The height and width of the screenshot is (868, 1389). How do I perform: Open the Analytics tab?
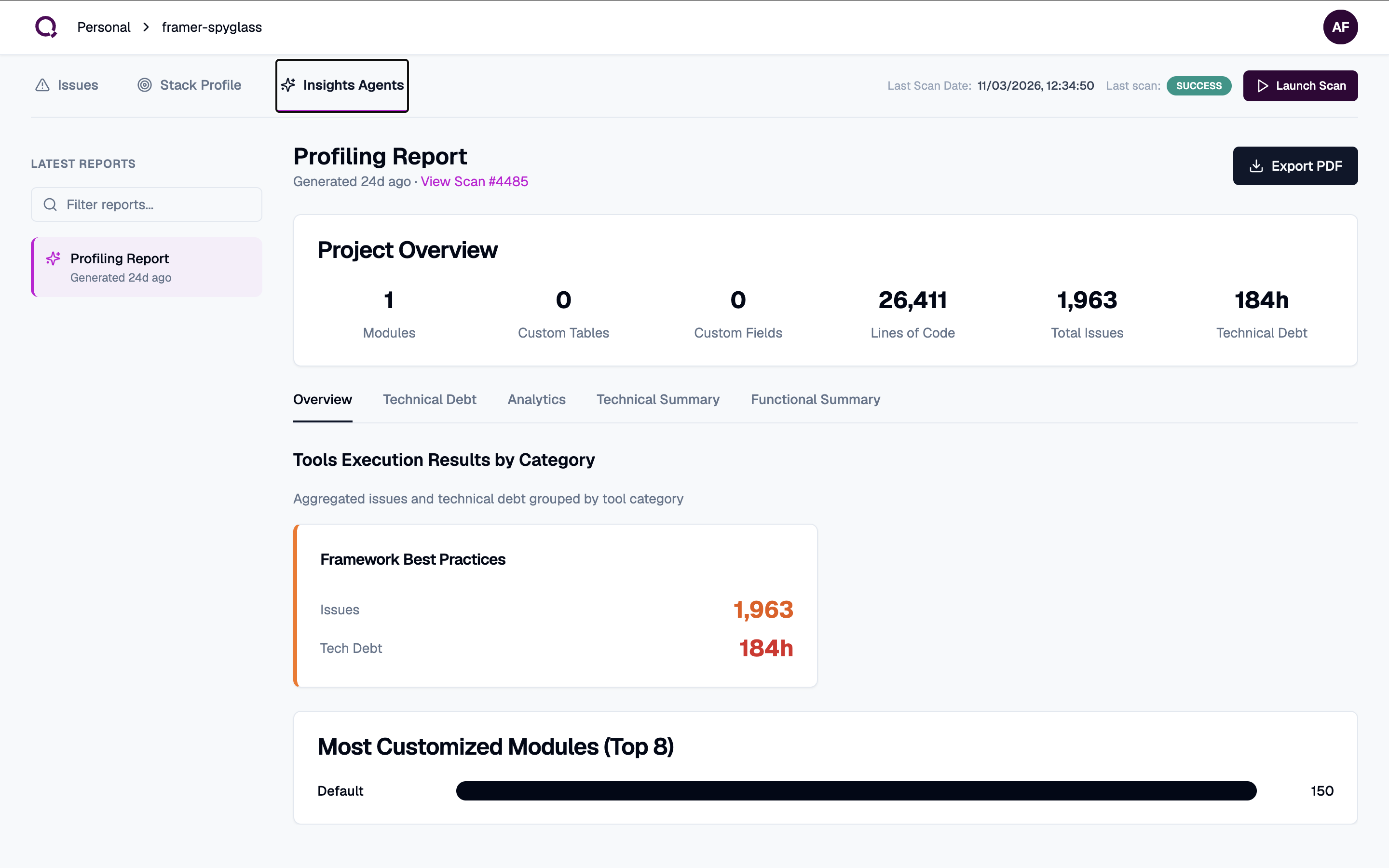coord(536,400)
